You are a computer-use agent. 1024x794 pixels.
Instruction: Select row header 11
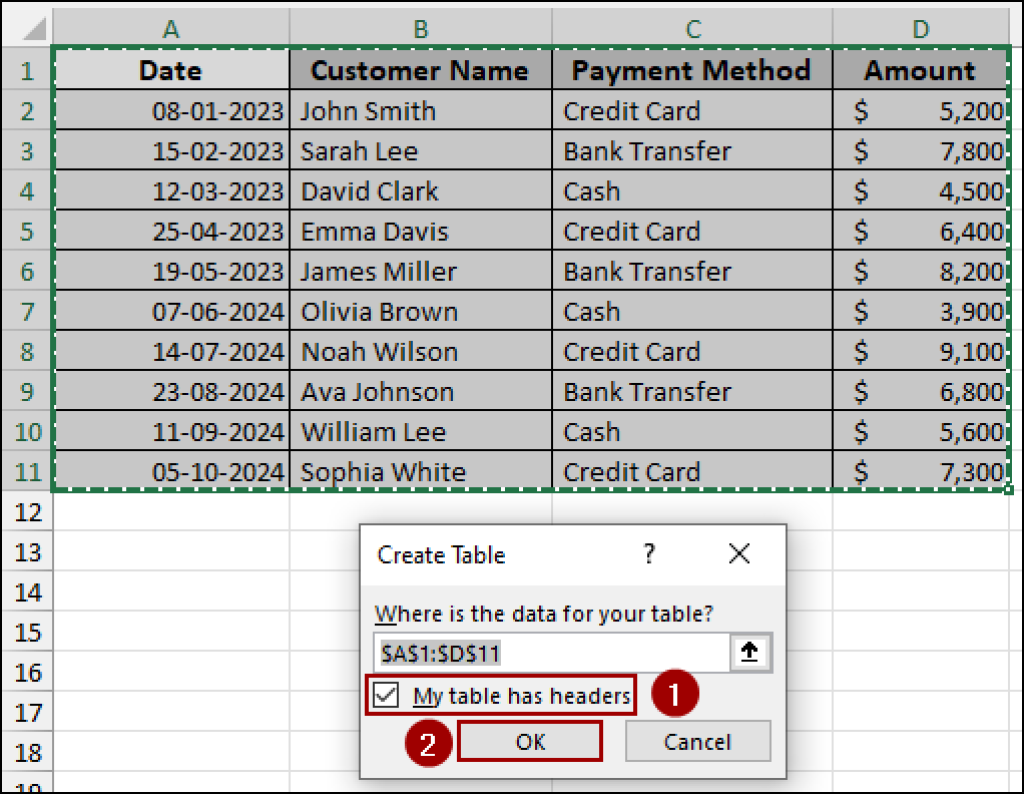27,471
